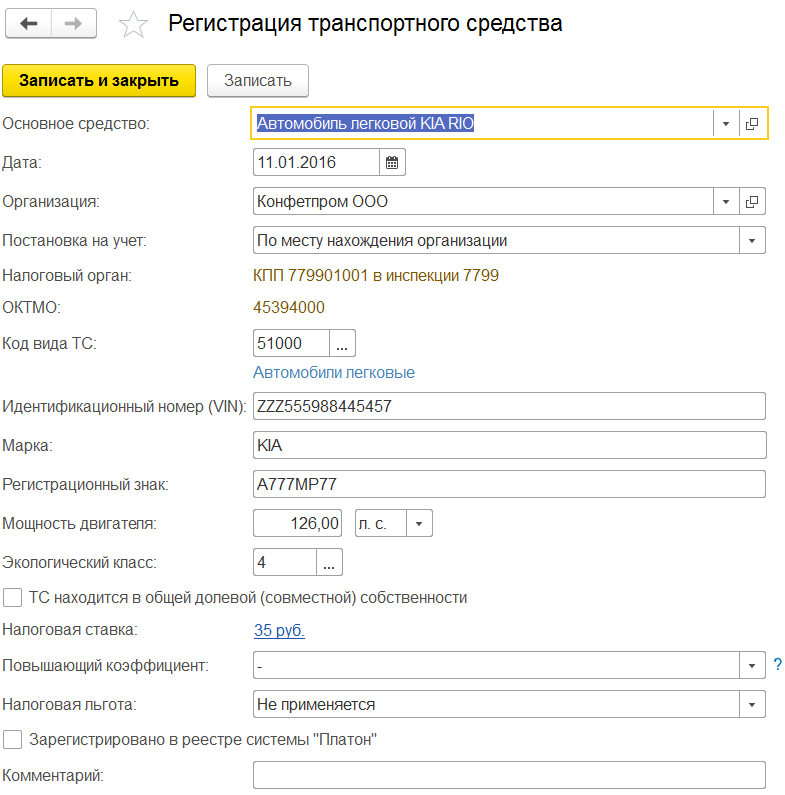Viewport: 785px width, 795px height.
Task: Click the forward arrow navigation button
Action: point(74,23)
